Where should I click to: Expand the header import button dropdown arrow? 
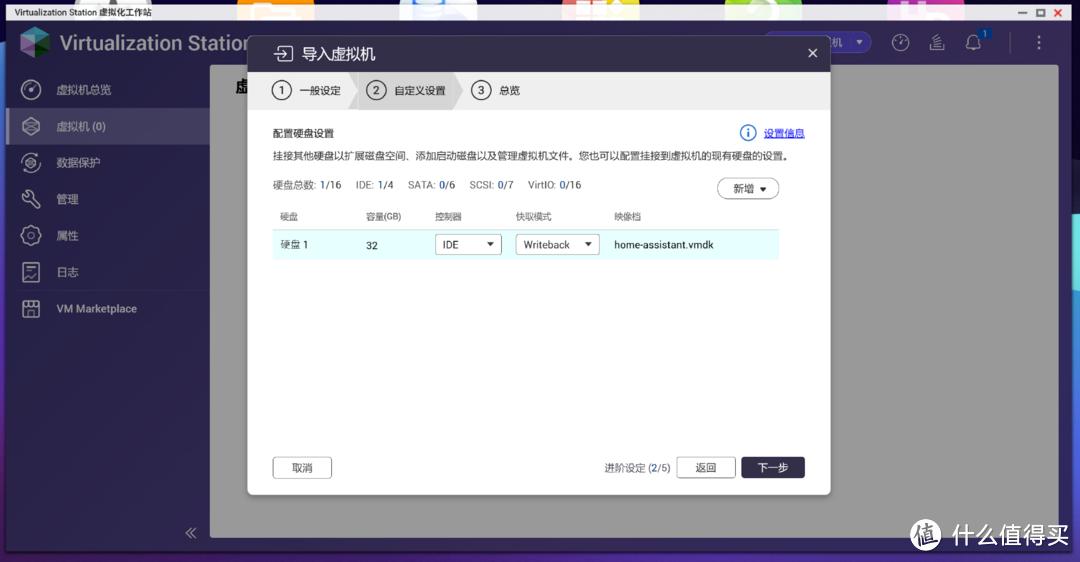pyautogui.click(x=859, y=43)
